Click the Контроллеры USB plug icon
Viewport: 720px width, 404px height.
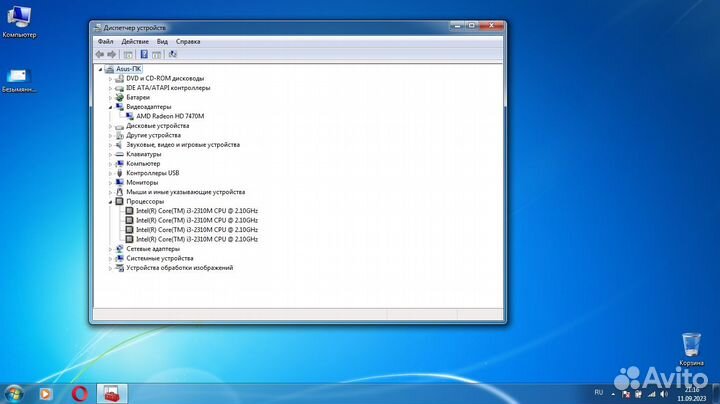pyautogui.click(x=119, y=173)
